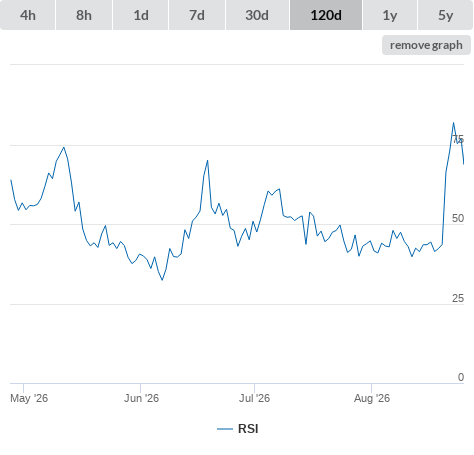Screen dimensions: 474x455
Task: Show the 5y time range
Action: 445,15
